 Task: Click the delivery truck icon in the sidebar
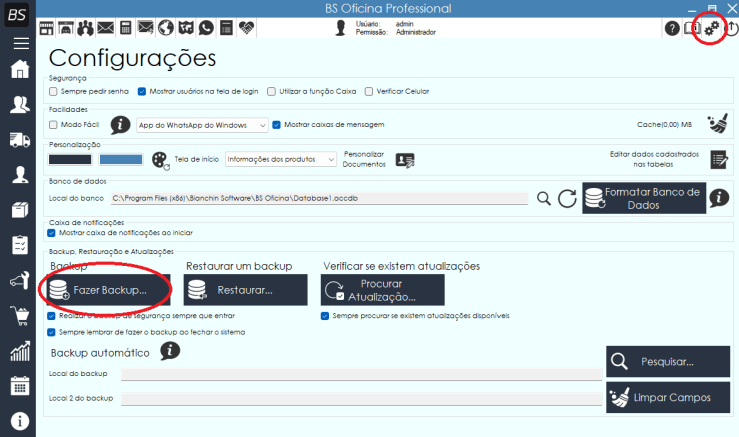tap(18, 140)
